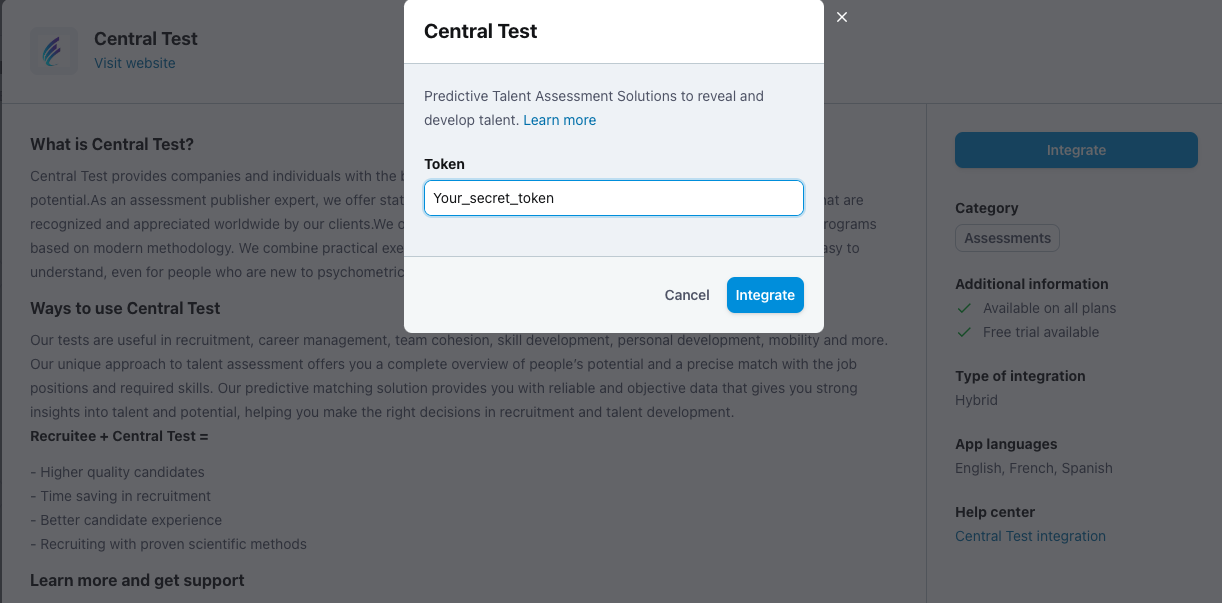1222x603 pixels.
Task: Cancel the integration dialog
Action: [687, 295]
